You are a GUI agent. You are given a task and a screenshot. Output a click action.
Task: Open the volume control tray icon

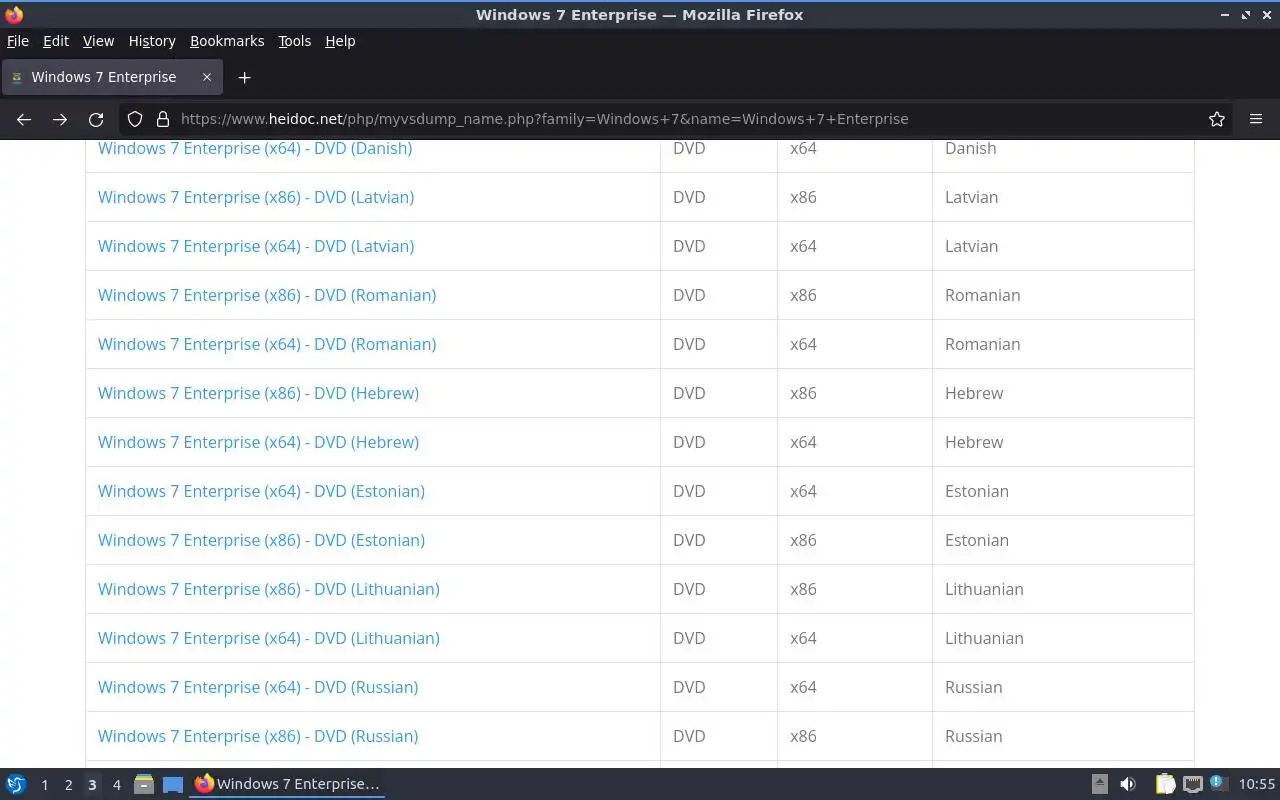[x=1128, y=784]
